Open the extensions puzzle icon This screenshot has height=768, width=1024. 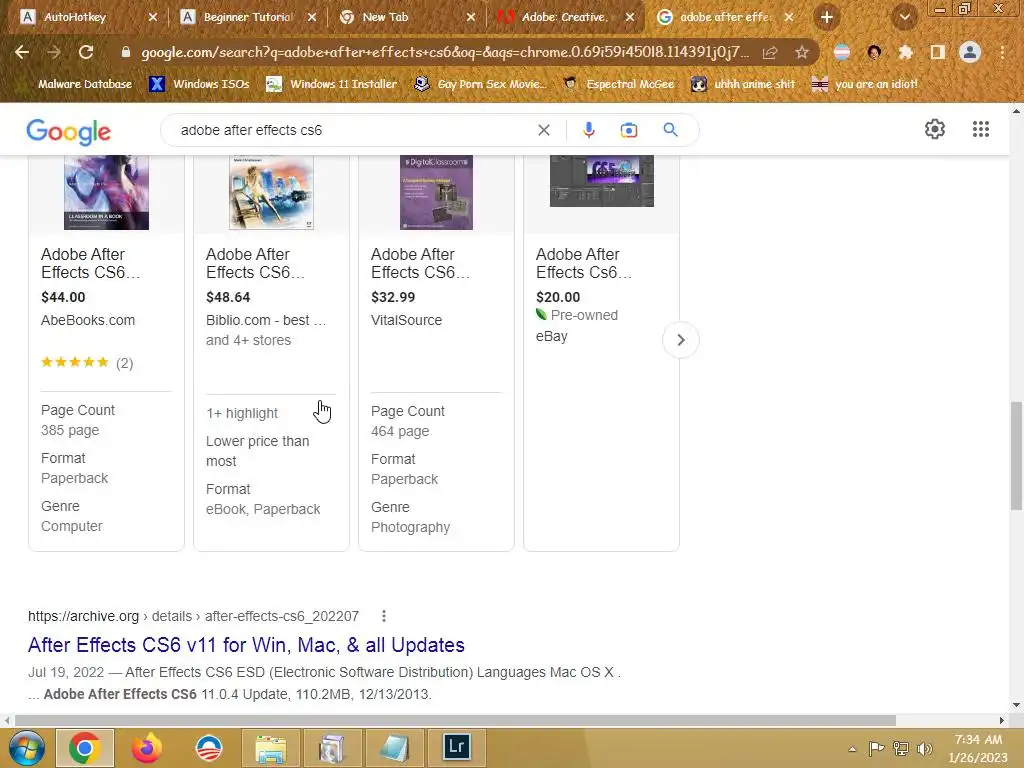(x=905, y=52)
